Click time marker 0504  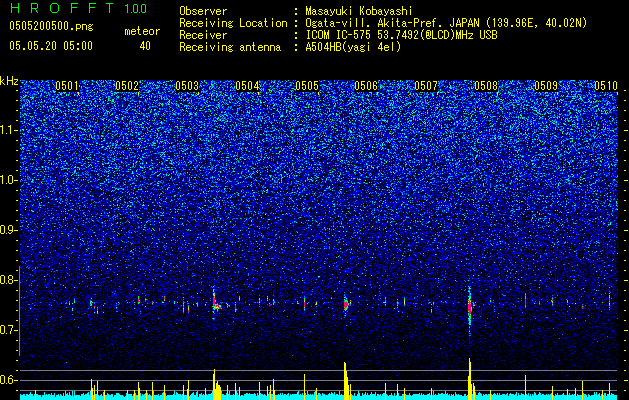point(247,86)
